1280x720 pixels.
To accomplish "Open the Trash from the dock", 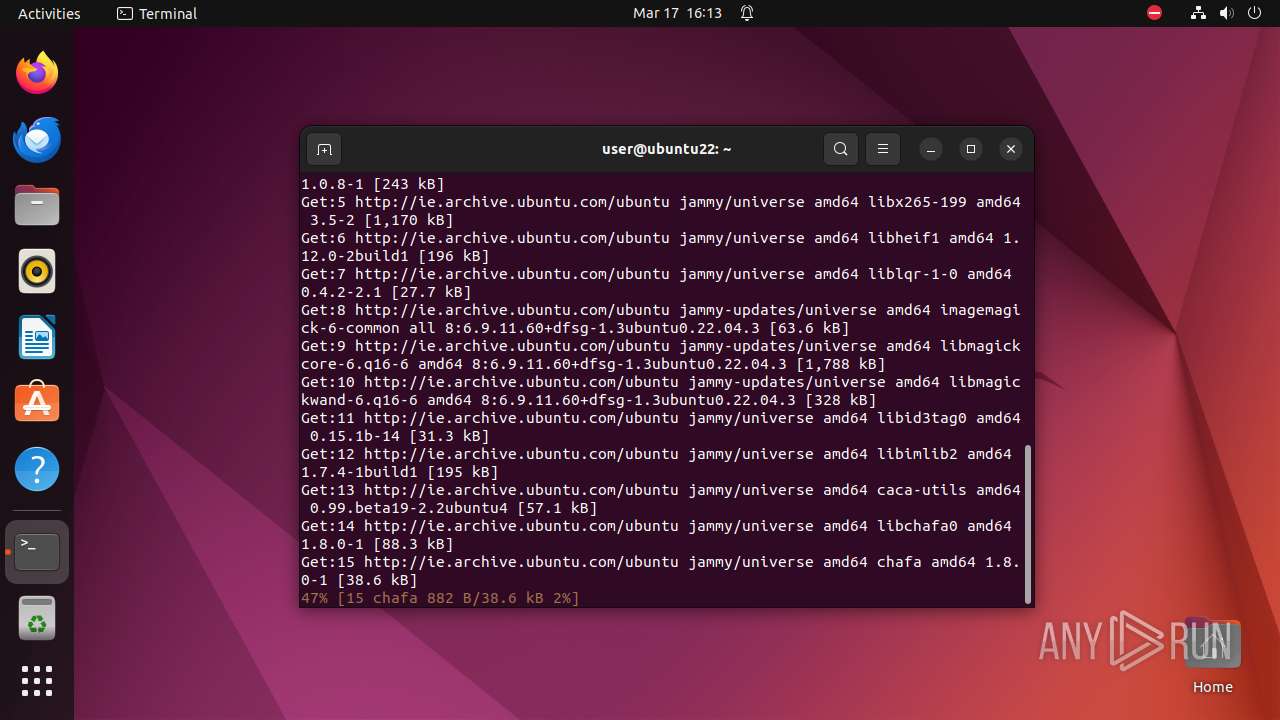I will [37, 618].
